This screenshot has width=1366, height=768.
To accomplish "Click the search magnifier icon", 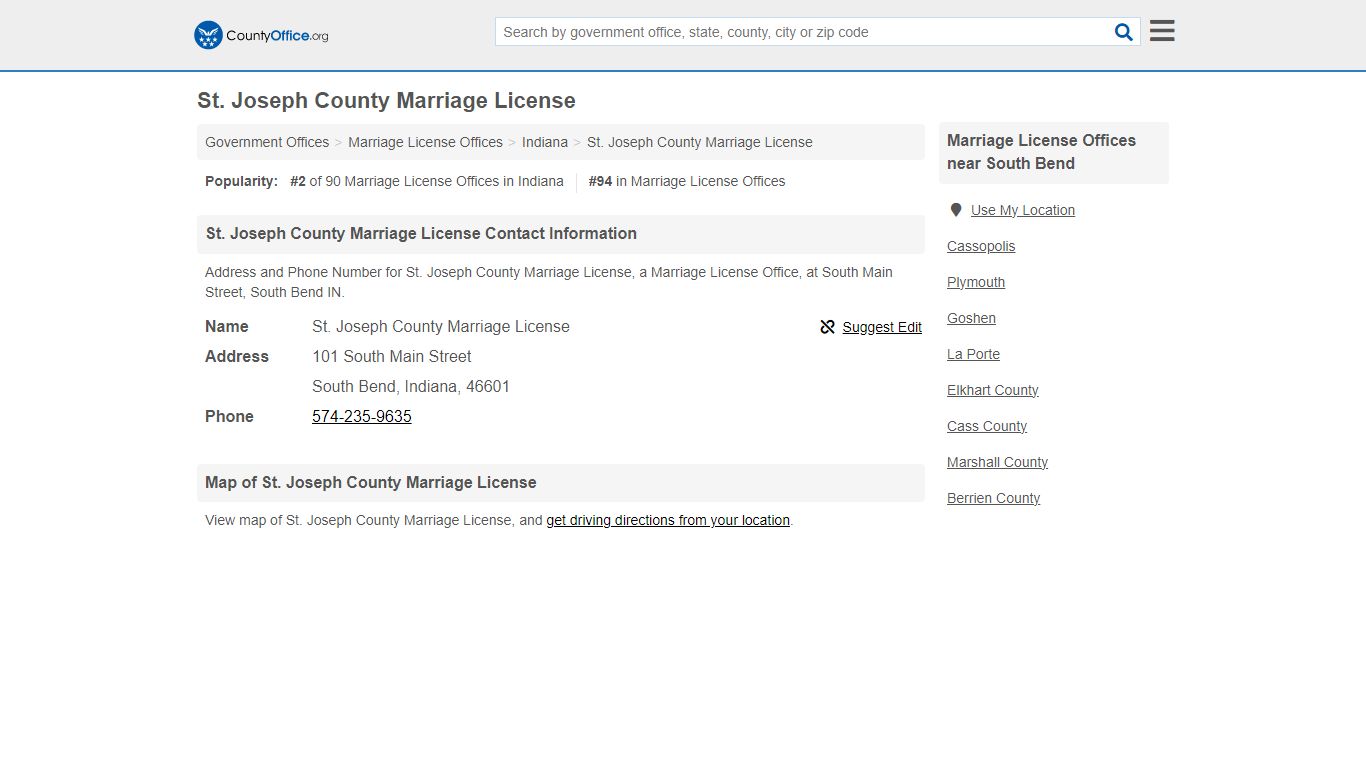I will click(1124, 32).
